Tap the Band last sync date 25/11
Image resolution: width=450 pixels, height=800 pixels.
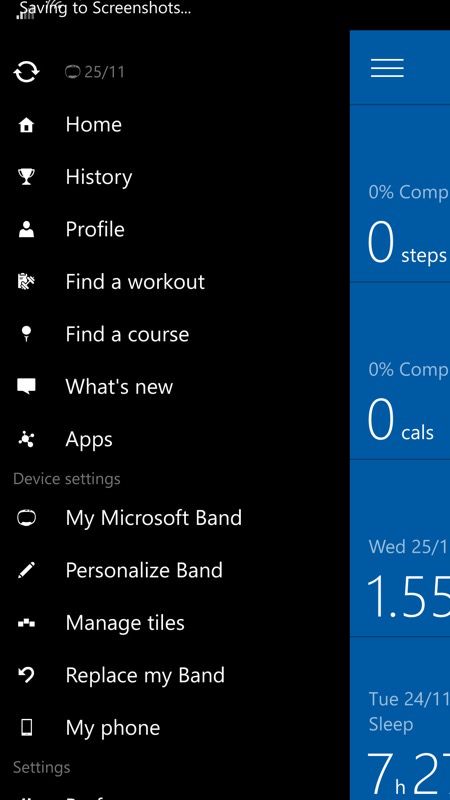(x=94, y=72)
